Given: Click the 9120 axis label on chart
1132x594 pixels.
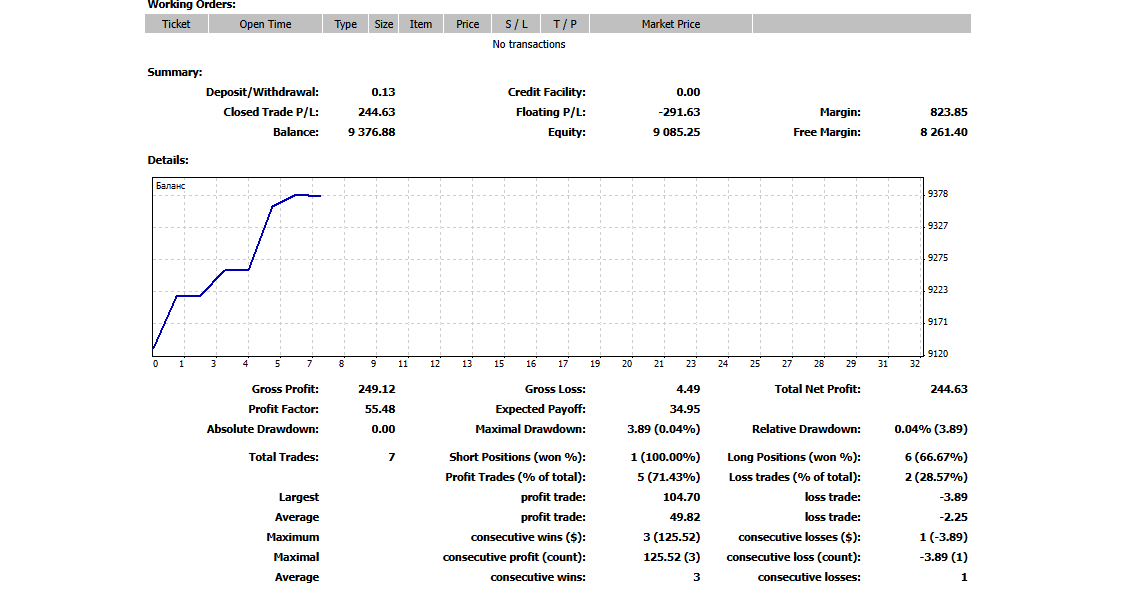Looking at the screenshot, I should (x=938, y=354).
